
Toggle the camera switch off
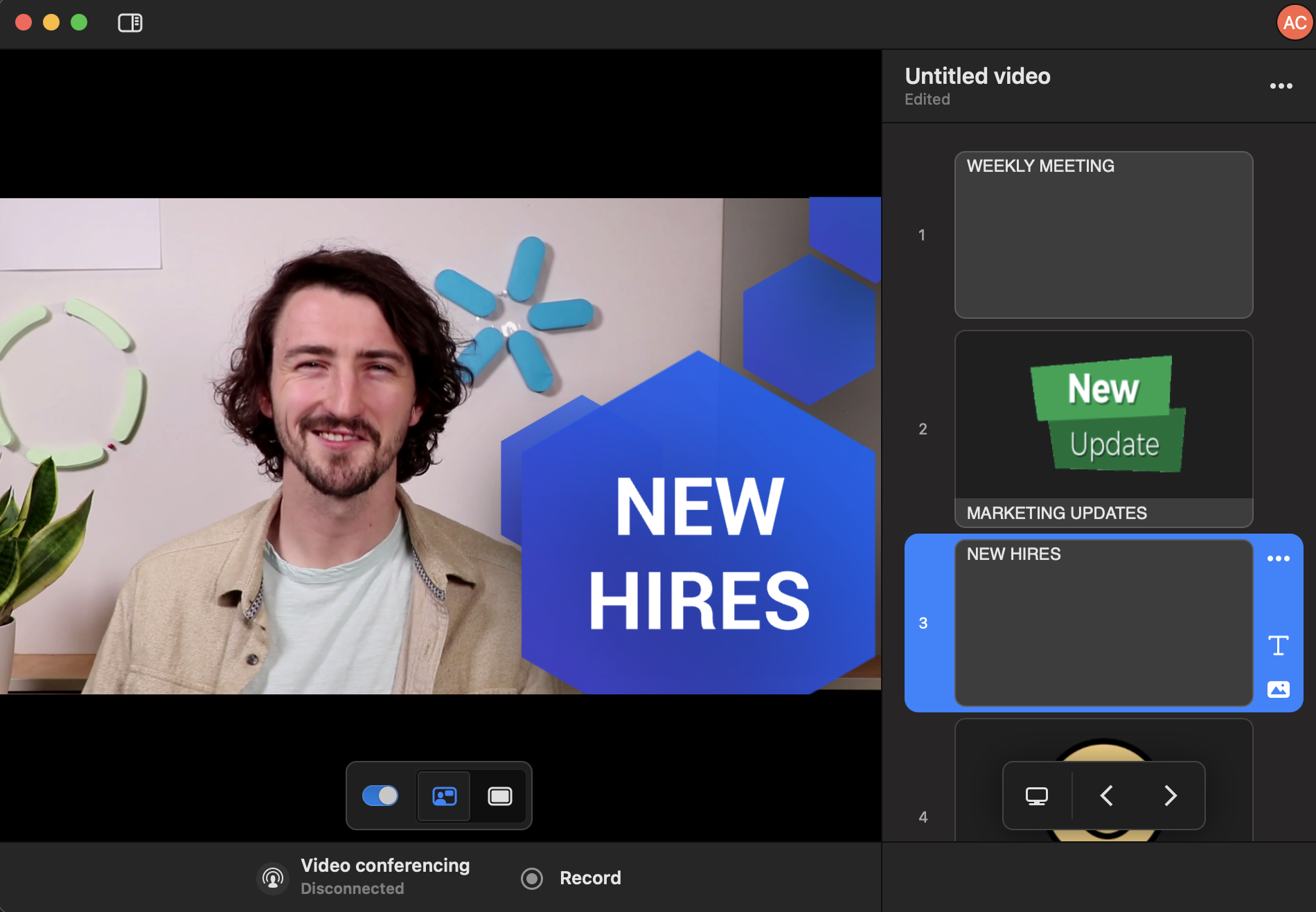tap(380, 796)
